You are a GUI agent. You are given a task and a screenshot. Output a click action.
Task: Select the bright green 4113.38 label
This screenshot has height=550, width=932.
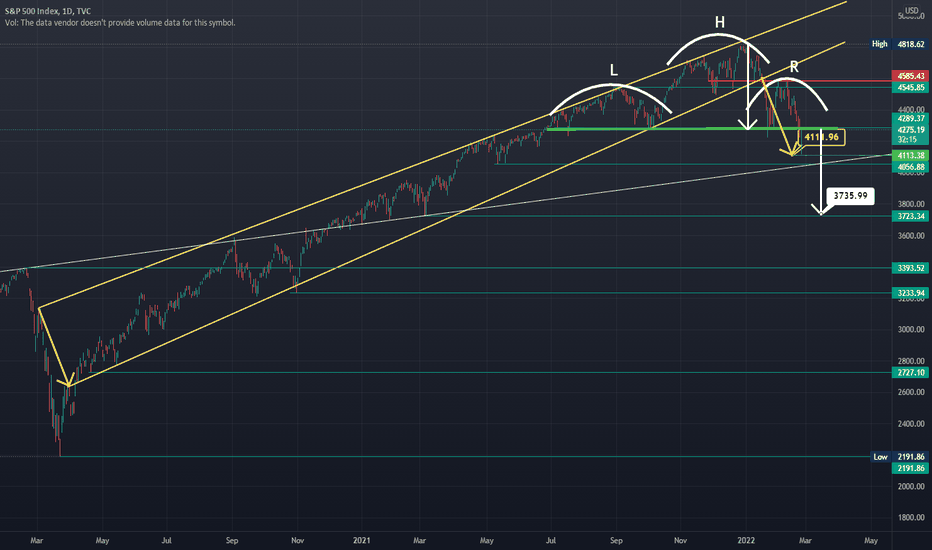[x=910, y=156]
